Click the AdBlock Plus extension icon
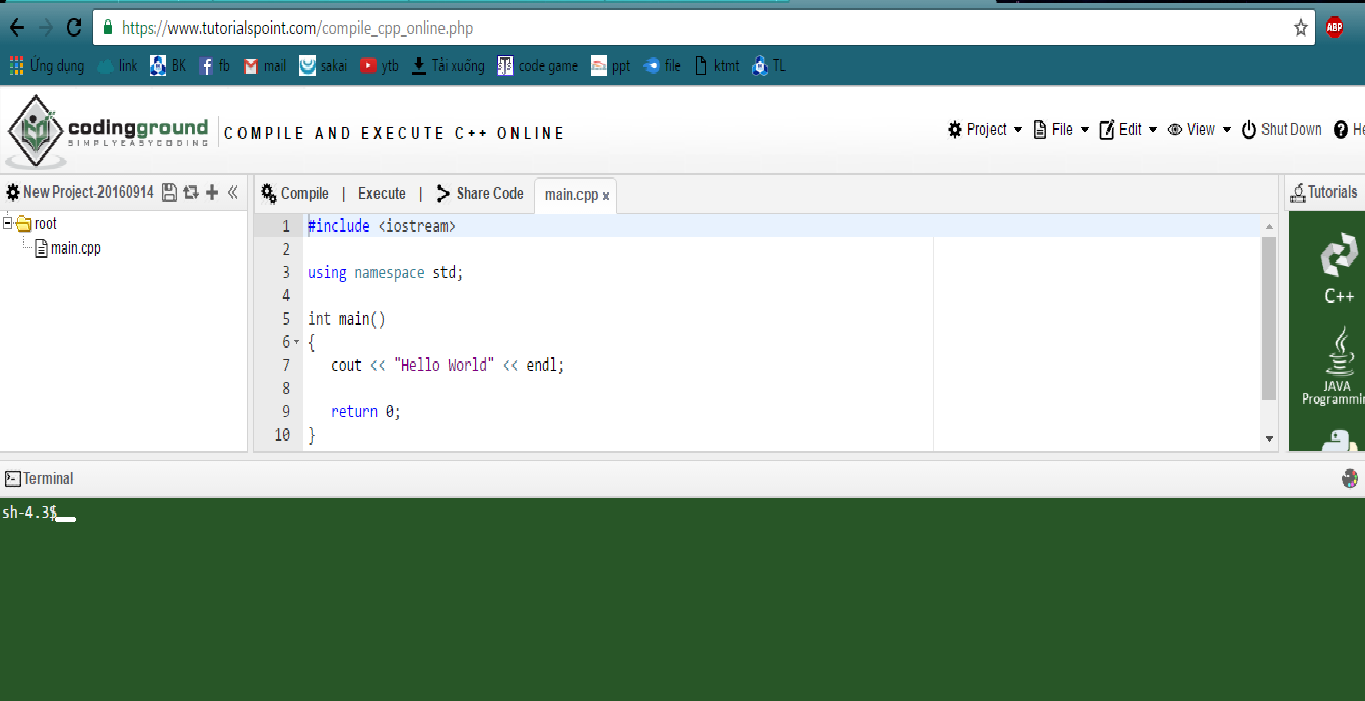 [1334, 28]
